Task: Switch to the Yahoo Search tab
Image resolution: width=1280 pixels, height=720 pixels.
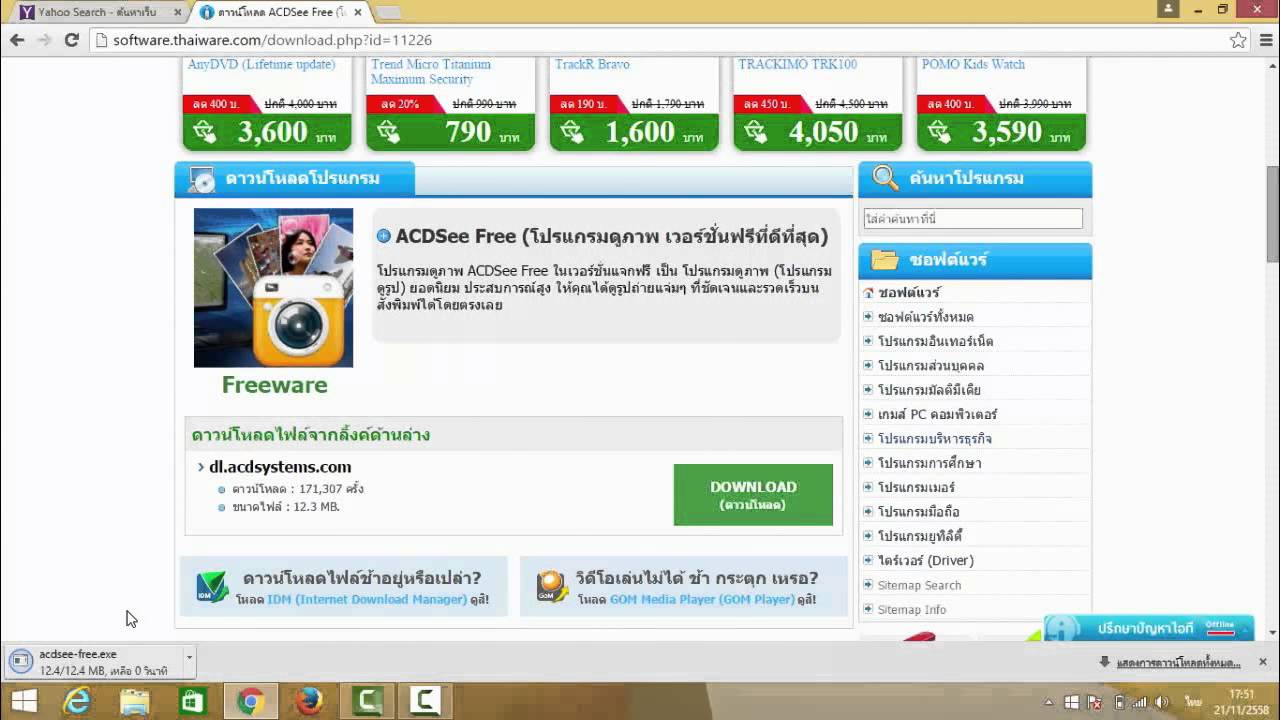Action: coord(96,12)
